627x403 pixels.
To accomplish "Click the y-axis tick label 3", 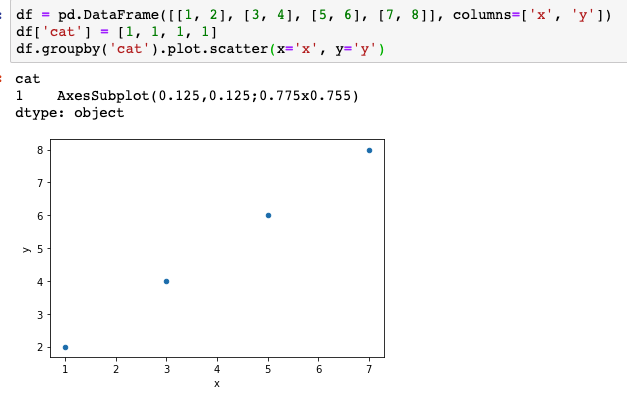I will 40,315.
